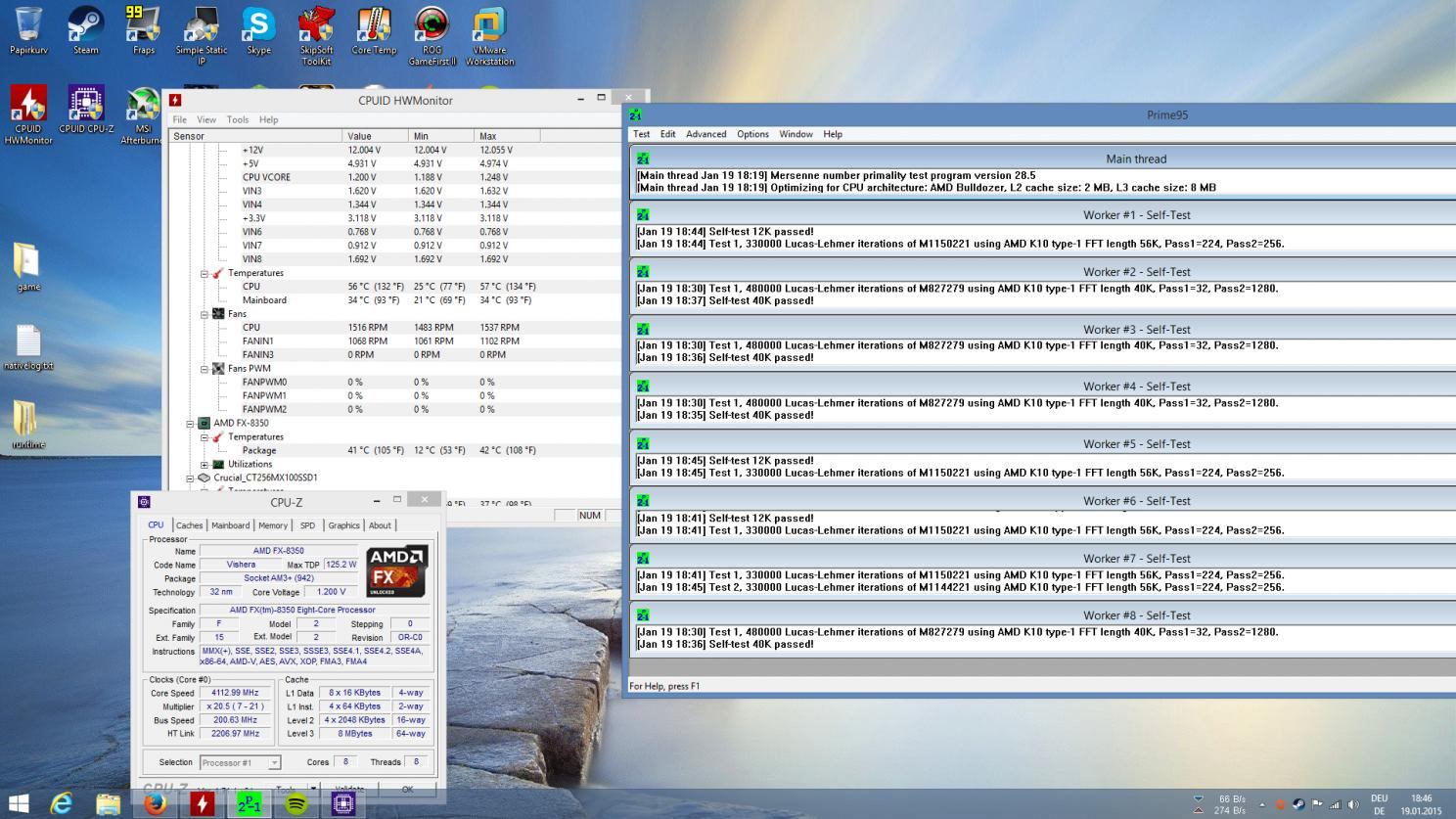Click the Worker #1 window icon
1456x819 pixels.
643,215
